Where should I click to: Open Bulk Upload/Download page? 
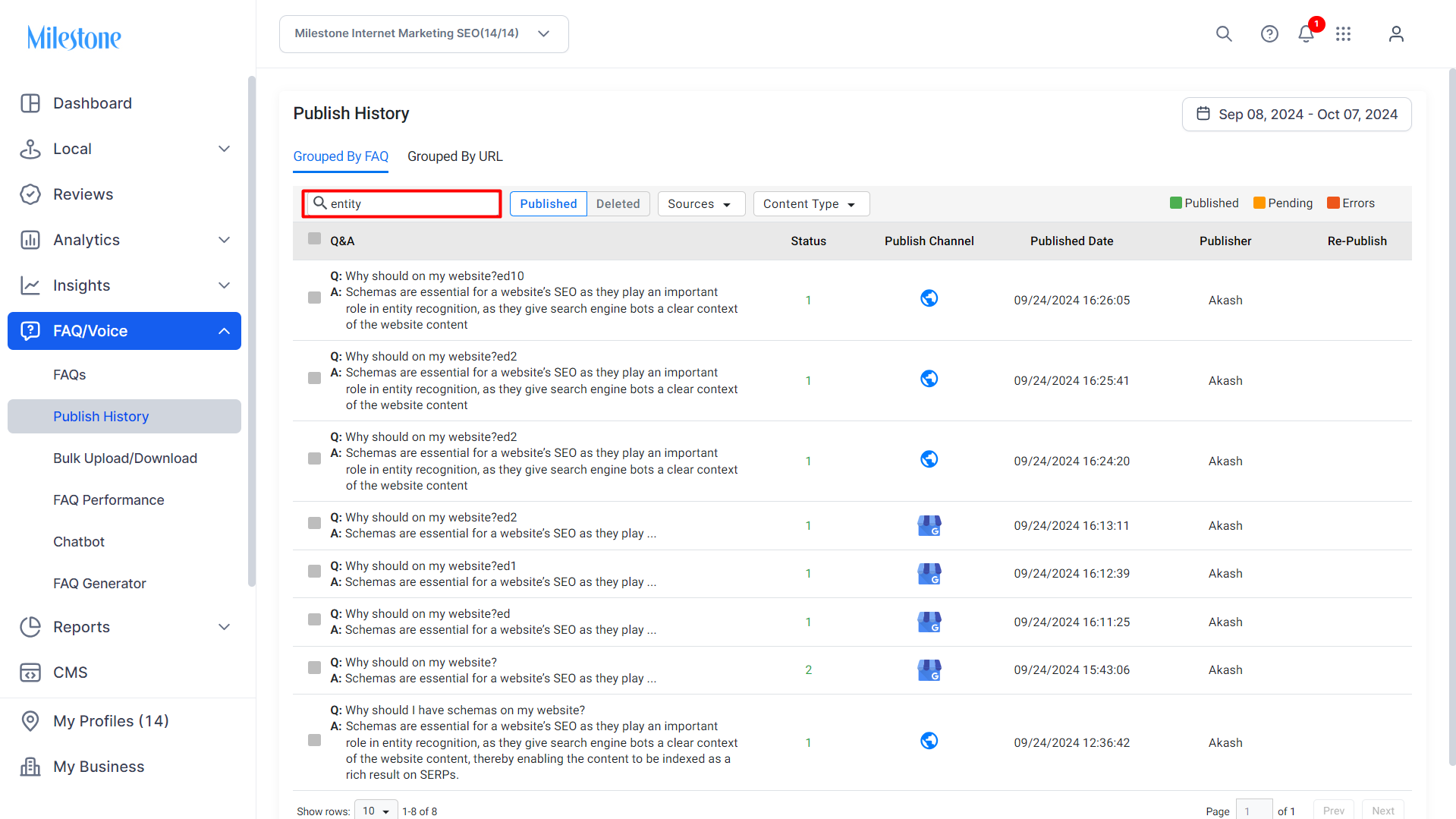pos(125,458)
